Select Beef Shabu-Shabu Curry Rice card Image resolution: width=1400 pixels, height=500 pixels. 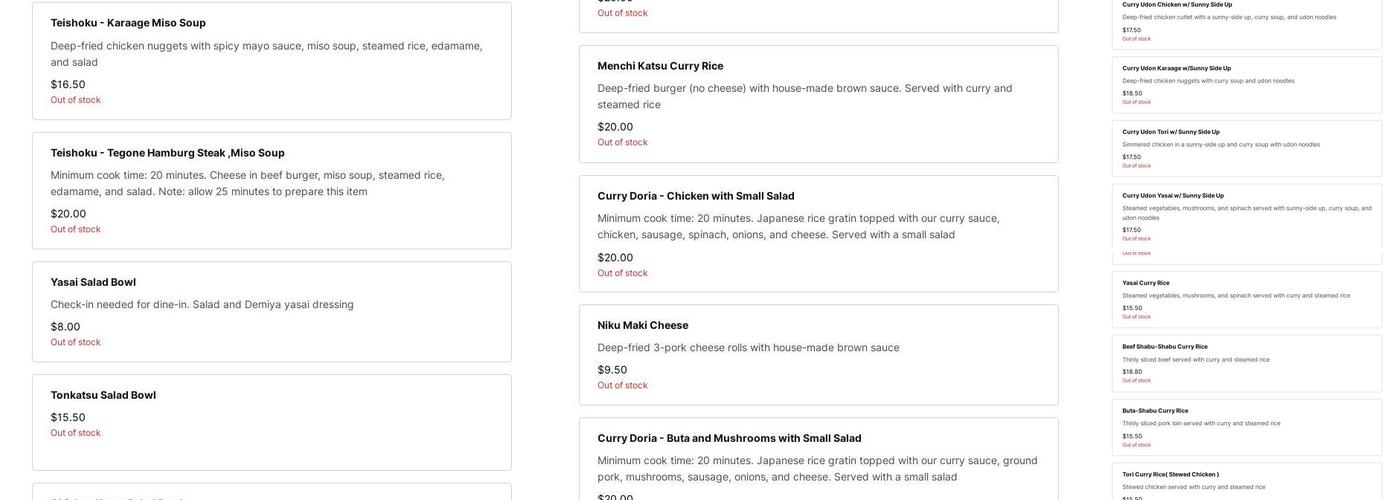click(1246, 363)
